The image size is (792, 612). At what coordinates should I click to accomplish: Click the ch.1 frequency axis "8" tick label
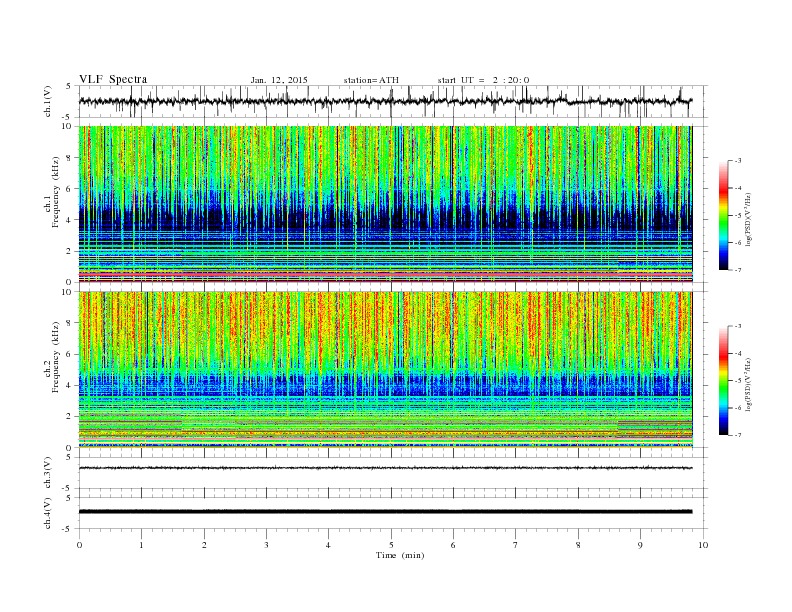70,158
